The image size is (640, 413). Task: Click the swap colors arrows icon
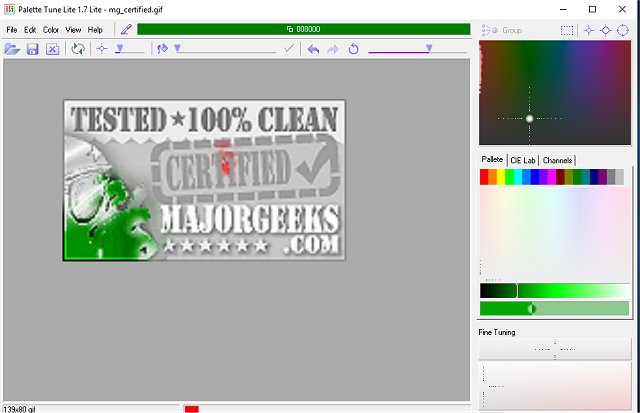pyautogui.click(x=162, y=49)
